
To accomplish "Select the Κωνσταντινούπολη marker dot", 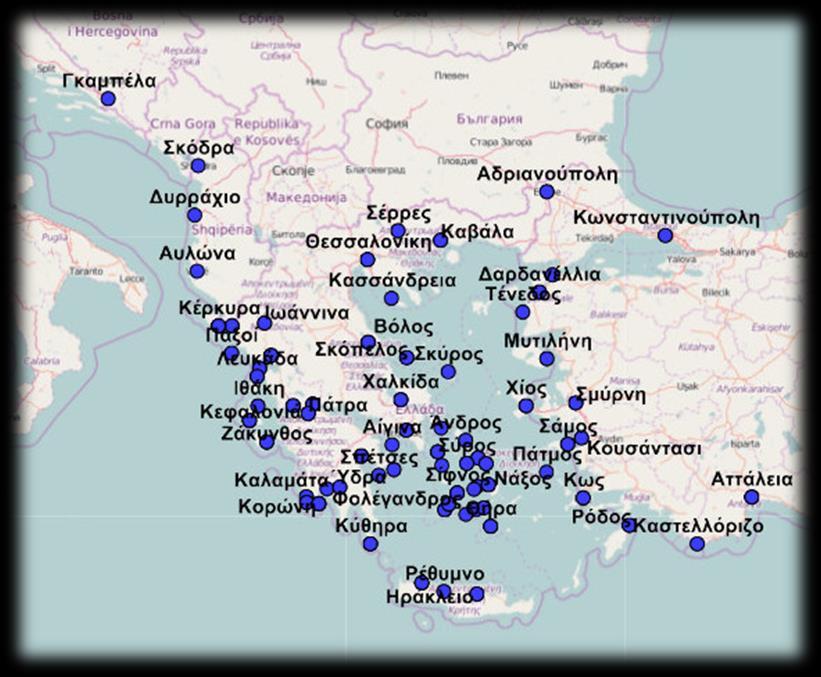I will click(x=665, y=236).
